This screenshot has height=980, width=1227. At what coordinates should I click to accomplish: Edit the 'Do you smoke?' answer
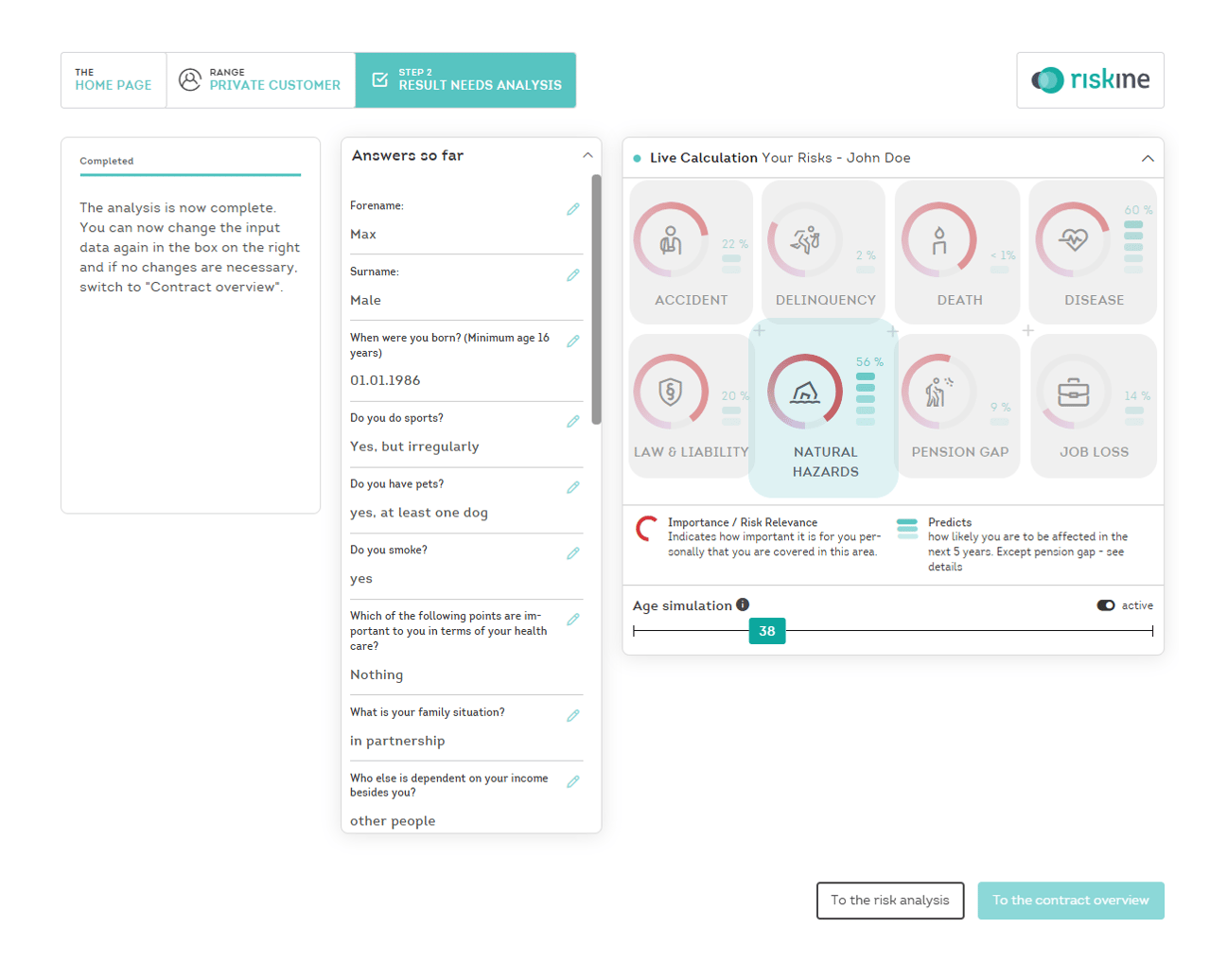coord(573,553)
